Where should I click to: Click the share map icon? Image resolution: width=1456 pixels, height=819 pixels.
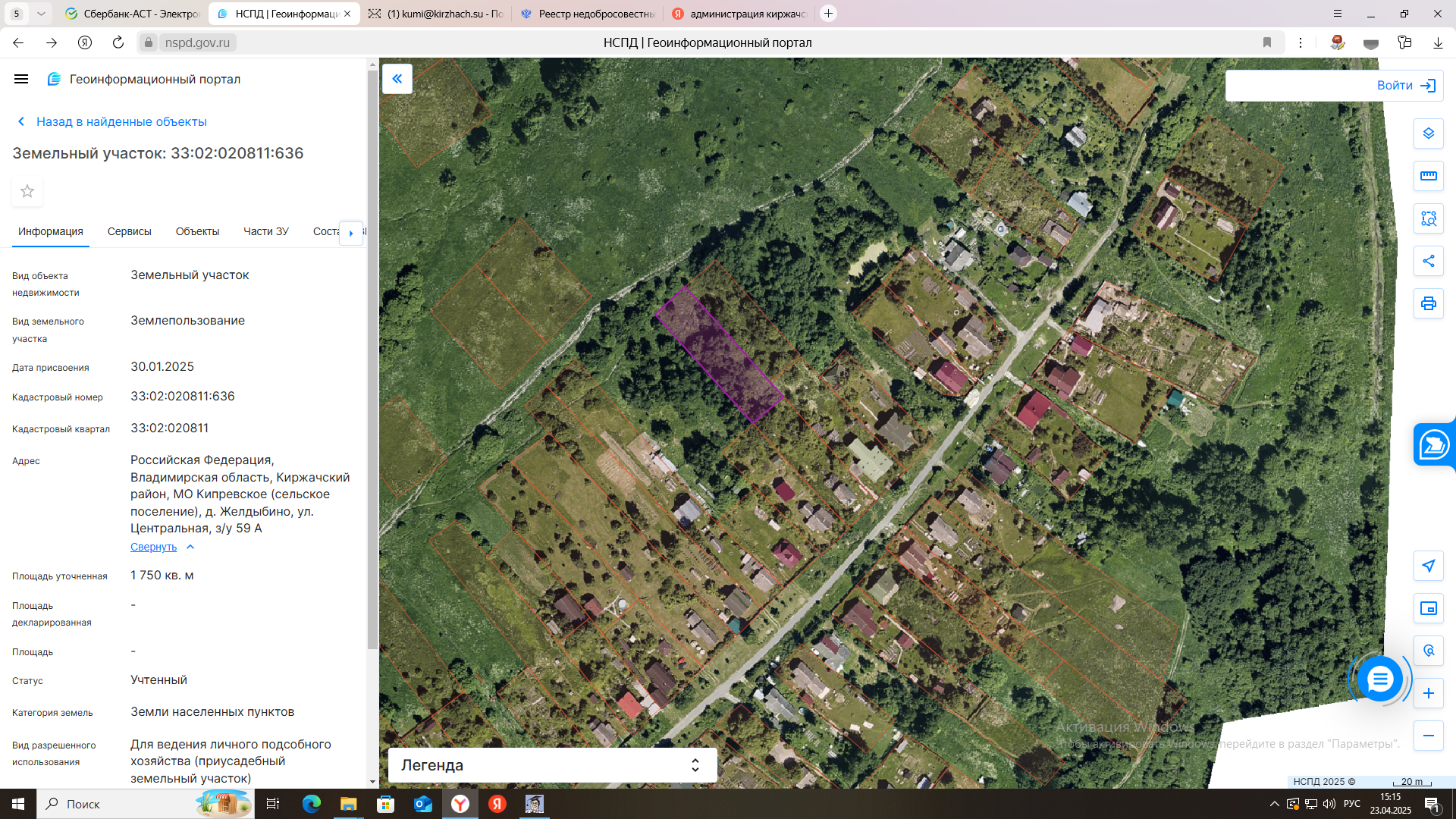(x=1428, y=261)
